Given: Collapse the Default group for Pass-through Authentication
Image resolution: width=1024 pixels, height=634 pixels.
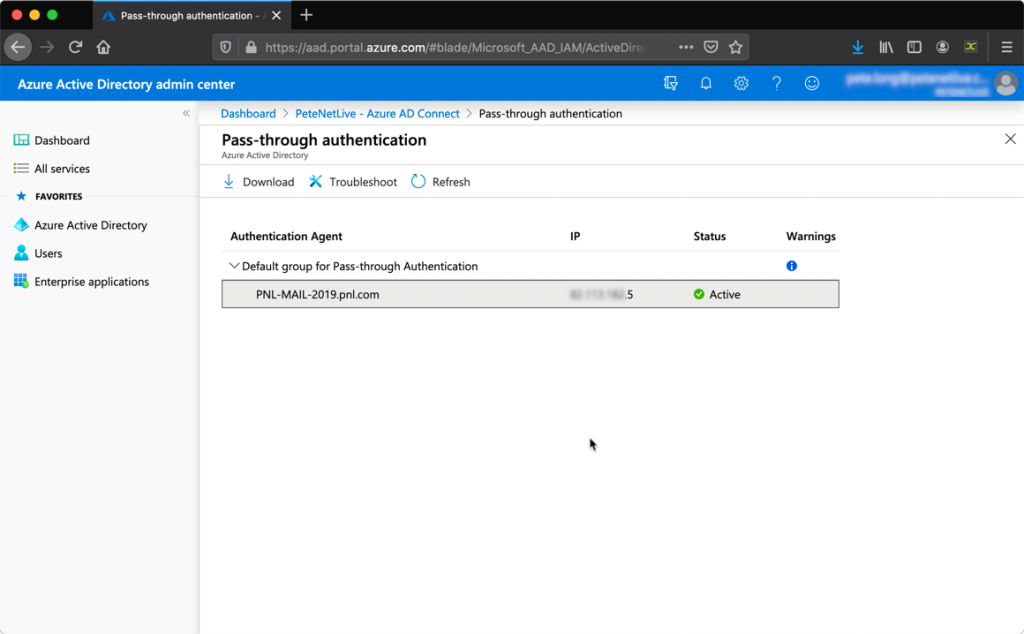Looking at the screenshot, I should pyautogui.click(x=234, y=266).
